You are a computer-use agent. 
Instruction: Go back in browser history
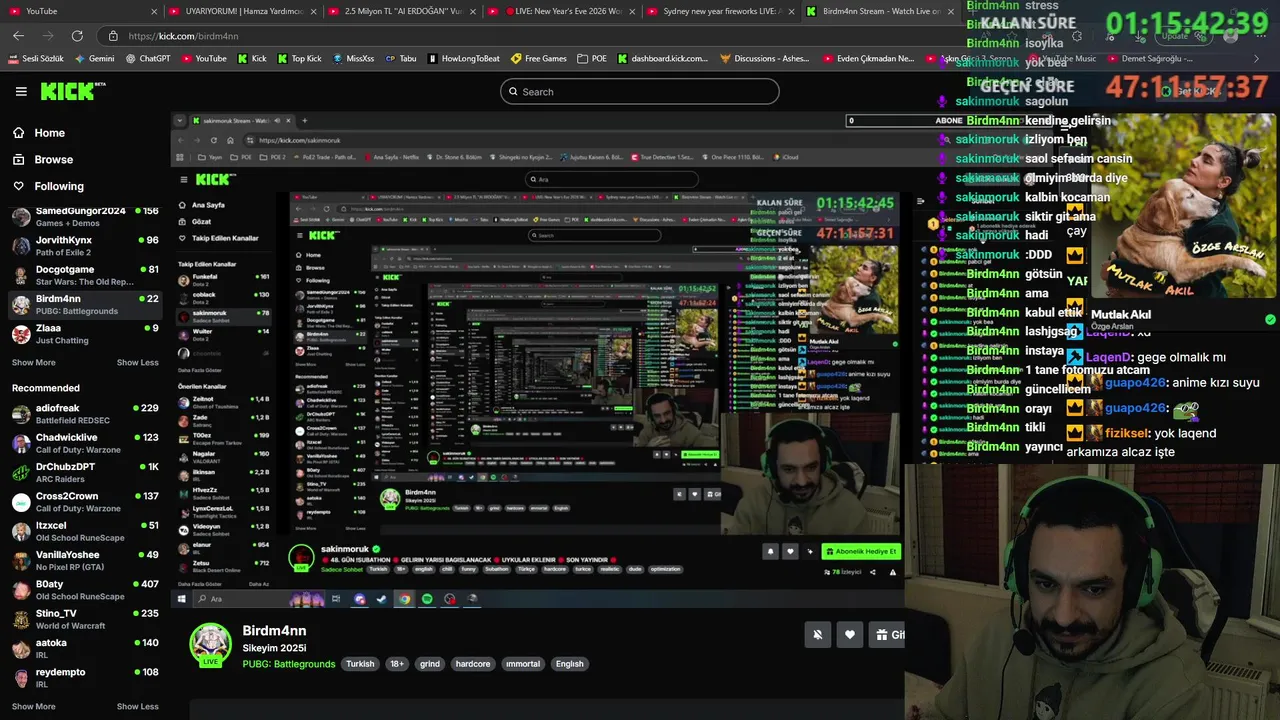[18, 36]
